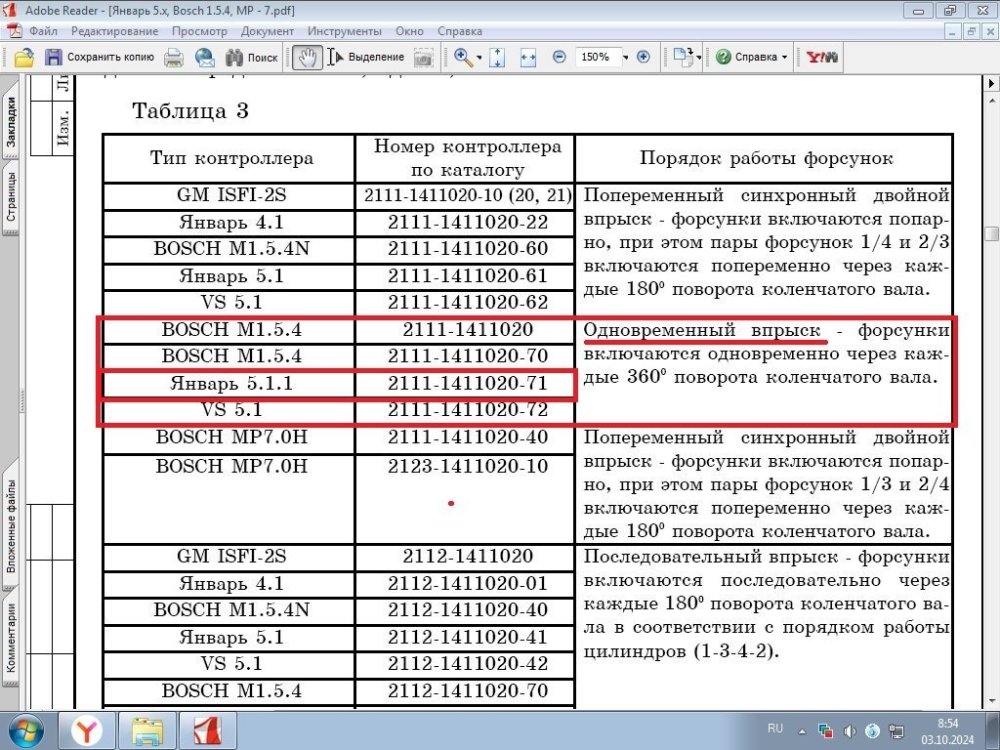The image size is (1000, 750).
Task: Open Yandex Browser from the taskbar
Action: point(87,731)
